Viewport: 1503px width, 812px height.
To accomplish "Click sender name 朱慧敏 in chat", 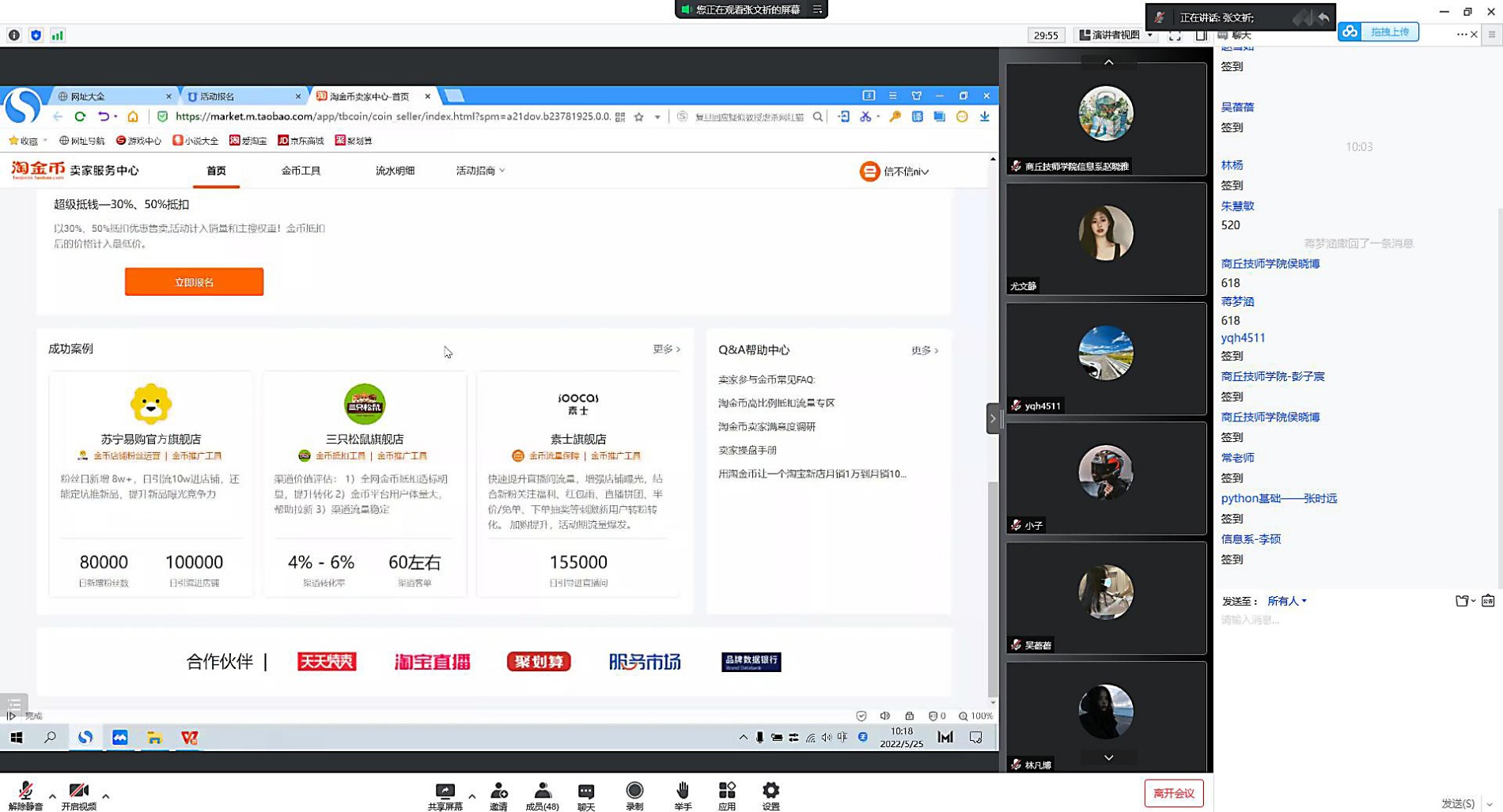I will coord(1237,206).
